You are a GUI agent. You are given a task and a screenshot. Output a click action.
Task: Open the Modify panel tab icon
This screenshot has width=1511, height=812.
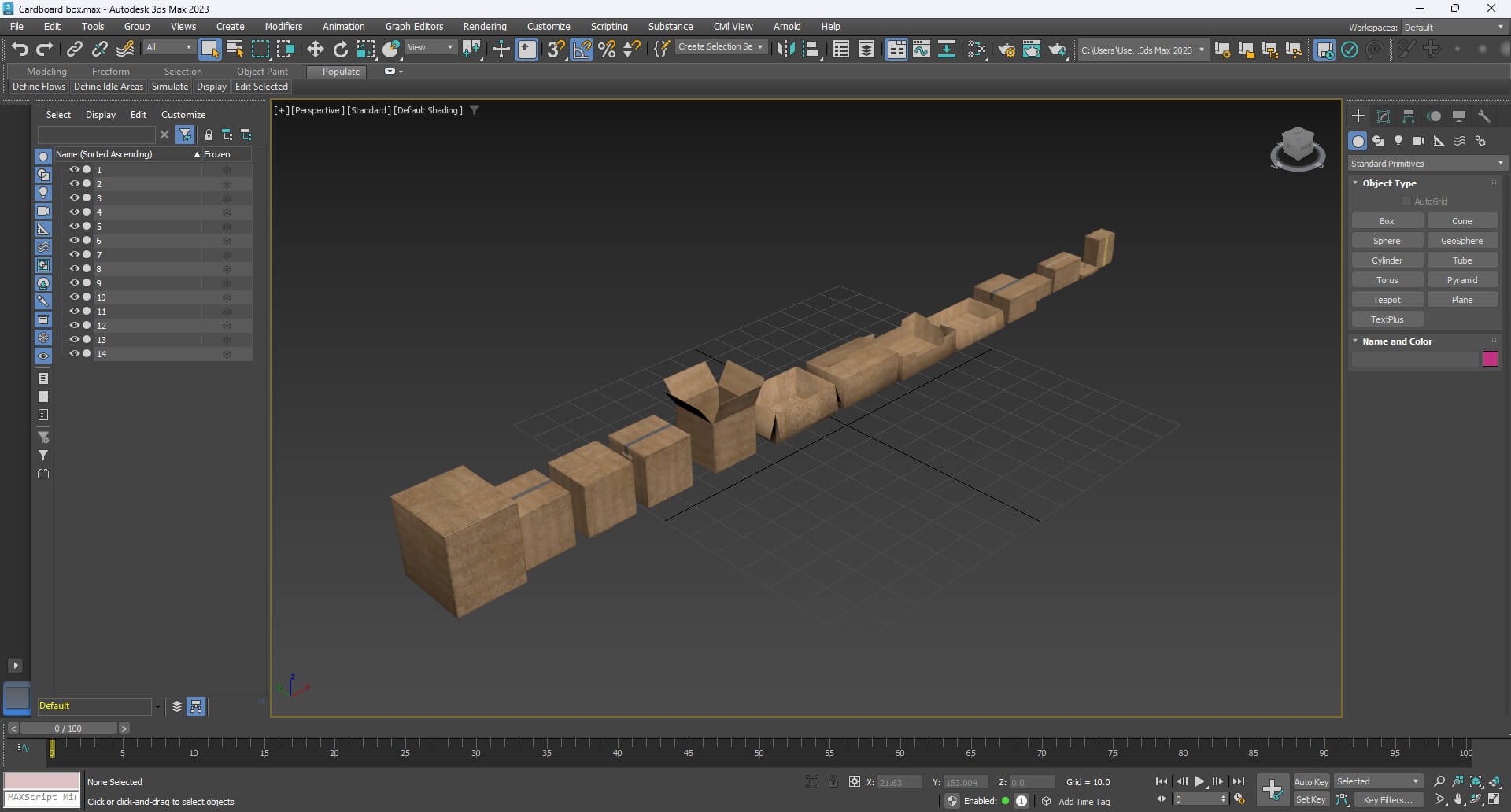tap(1384, 116)
